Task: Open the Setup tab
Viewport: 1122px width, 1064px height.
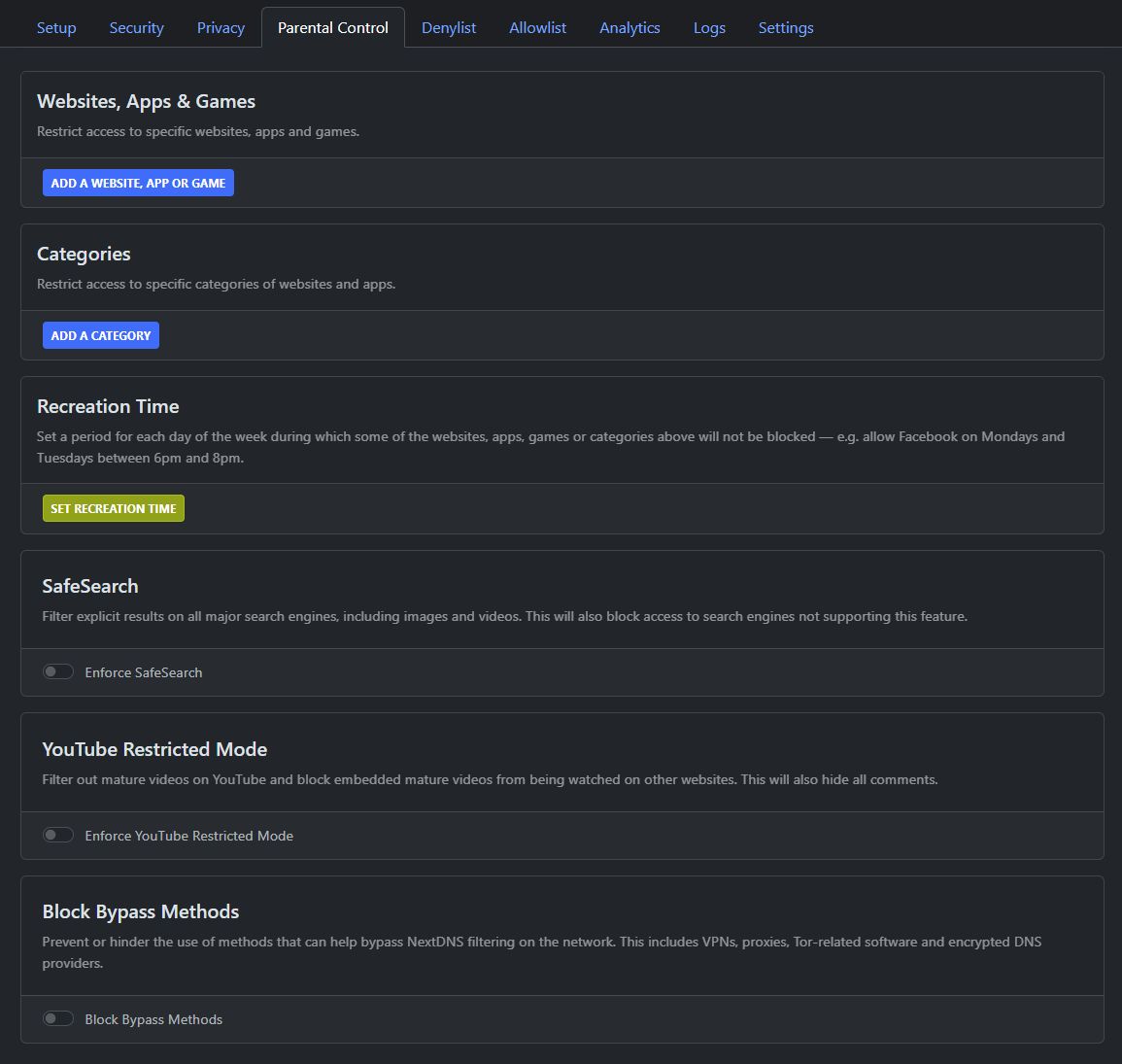Action: tap(56, 28)
